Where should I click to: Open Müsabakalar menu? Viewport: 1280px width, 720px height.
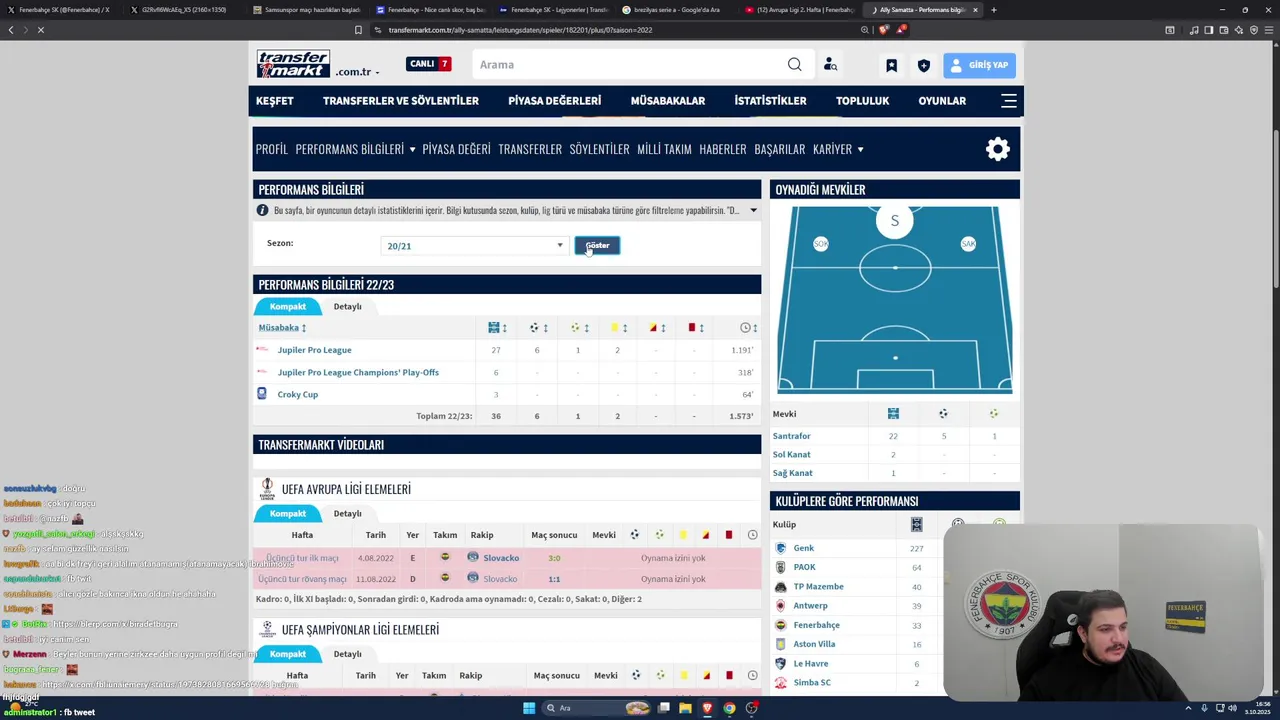[x=668, y=101]
